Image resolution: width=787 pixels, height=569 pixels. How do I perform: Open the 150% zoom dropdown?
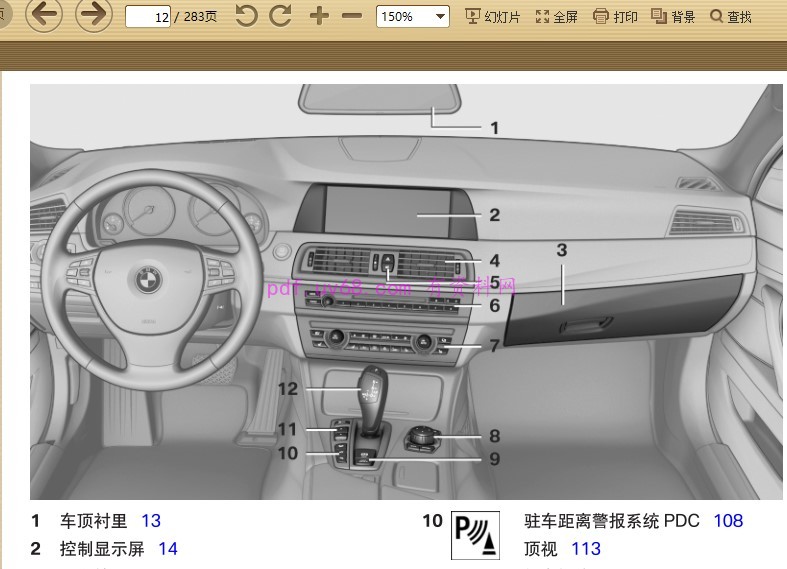pyautogui.click(x=413, y=17)
